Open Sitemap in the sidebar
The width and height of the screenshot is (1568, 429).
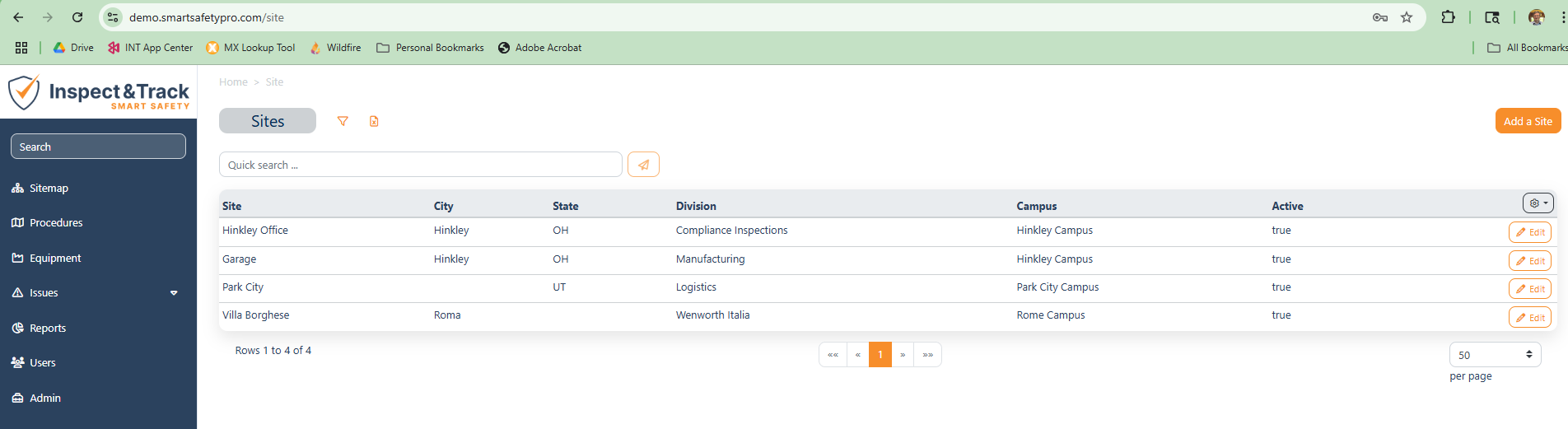(40, 189)
